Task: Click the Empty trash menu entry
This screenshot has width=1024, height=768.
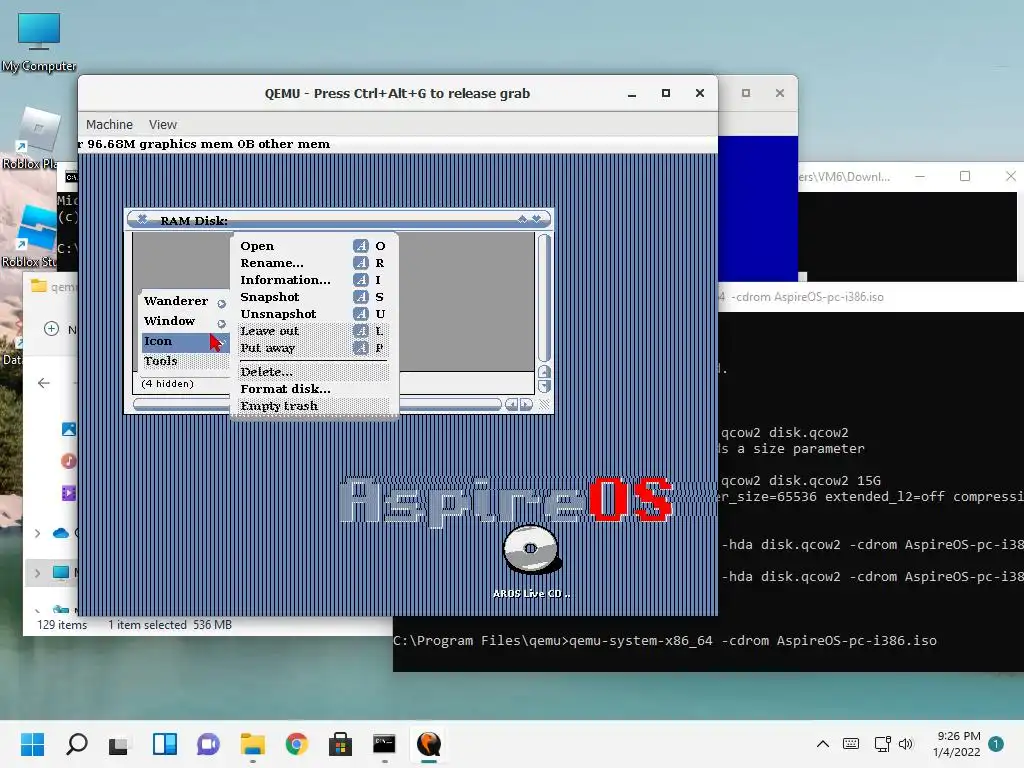Action: pyautogui.click(x=313, y=406)
